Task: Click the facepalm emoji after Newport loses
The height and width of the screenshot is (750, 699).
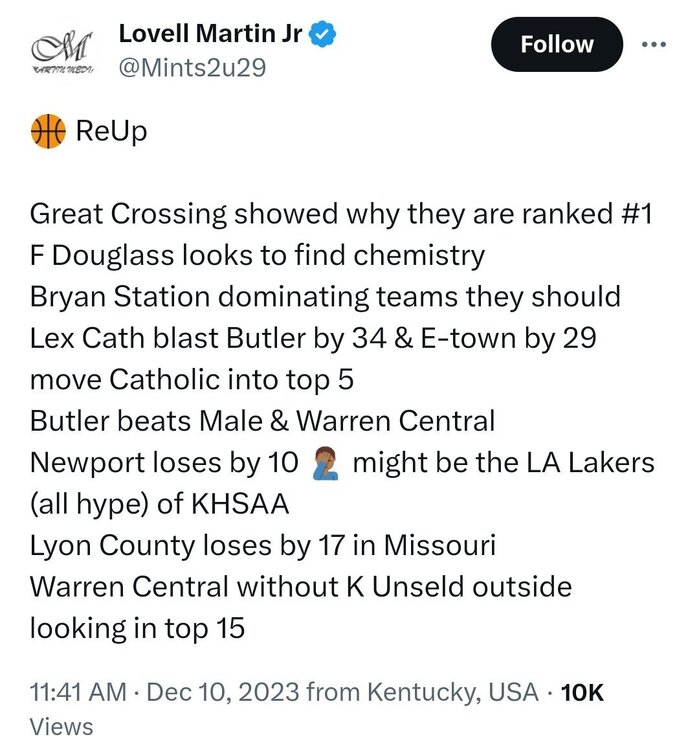Action: 325,463
